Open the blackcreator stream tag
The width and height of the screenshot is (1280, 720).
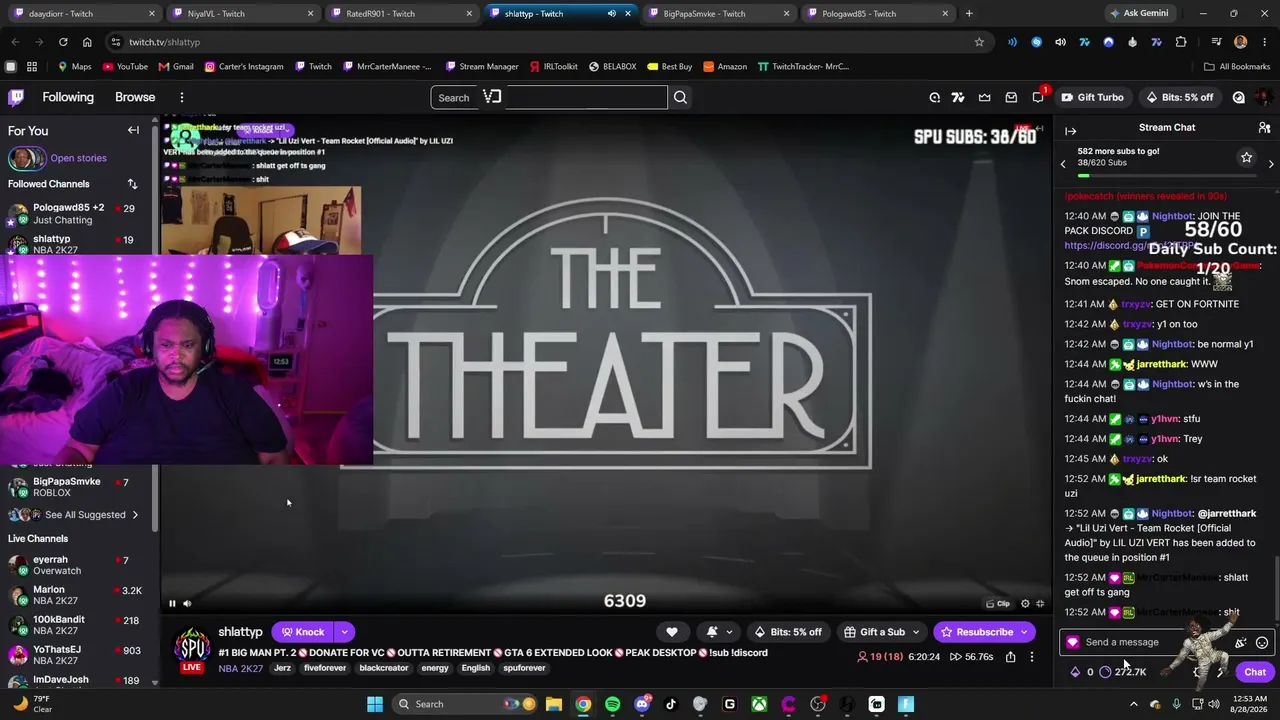[384, 668]
